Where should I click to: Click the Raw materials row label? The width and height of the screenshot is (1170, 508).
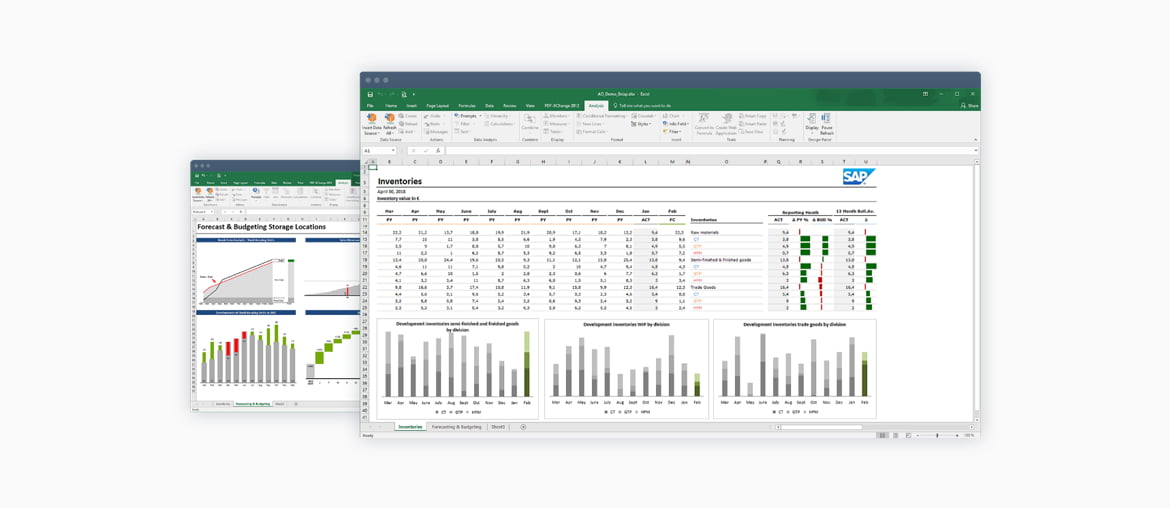pyautogui.click(x=704, y=233)
